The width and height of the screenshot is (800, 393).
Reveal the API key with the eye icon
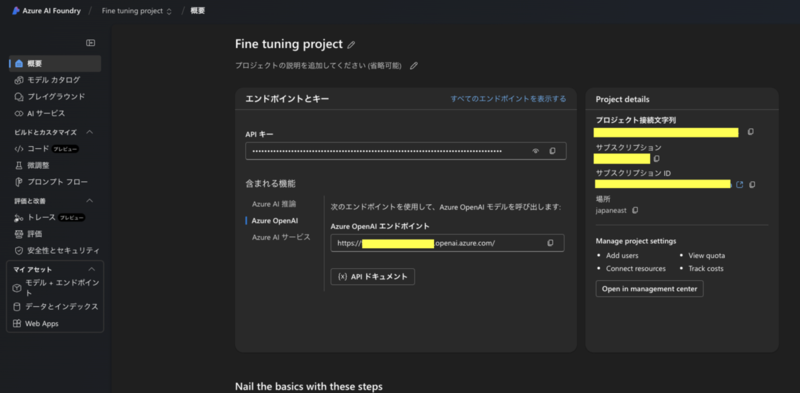click(536, 151)
